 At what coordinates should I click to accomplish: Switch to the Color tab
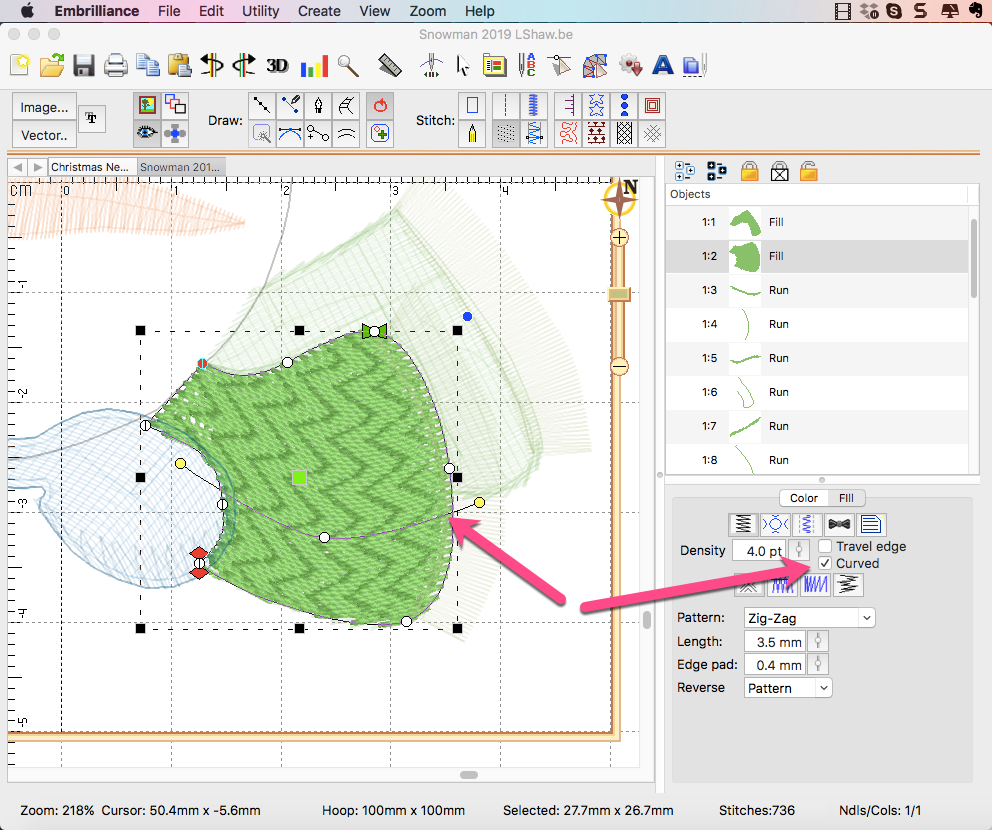point(803,498)
